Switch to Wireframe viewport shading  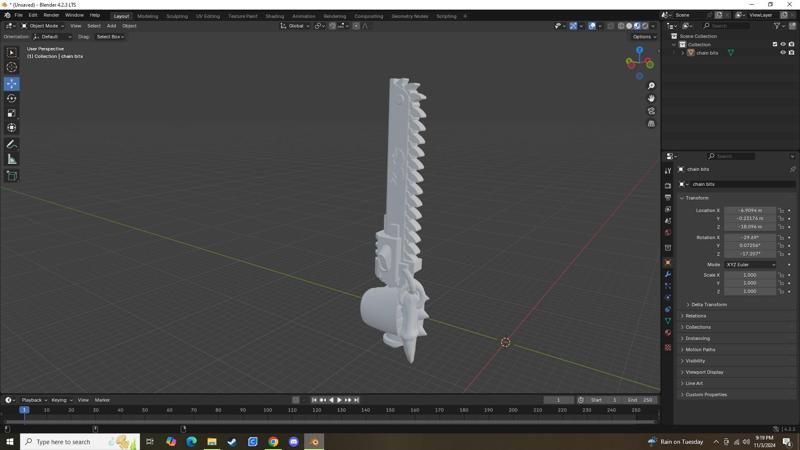click(x=621, y=26)
